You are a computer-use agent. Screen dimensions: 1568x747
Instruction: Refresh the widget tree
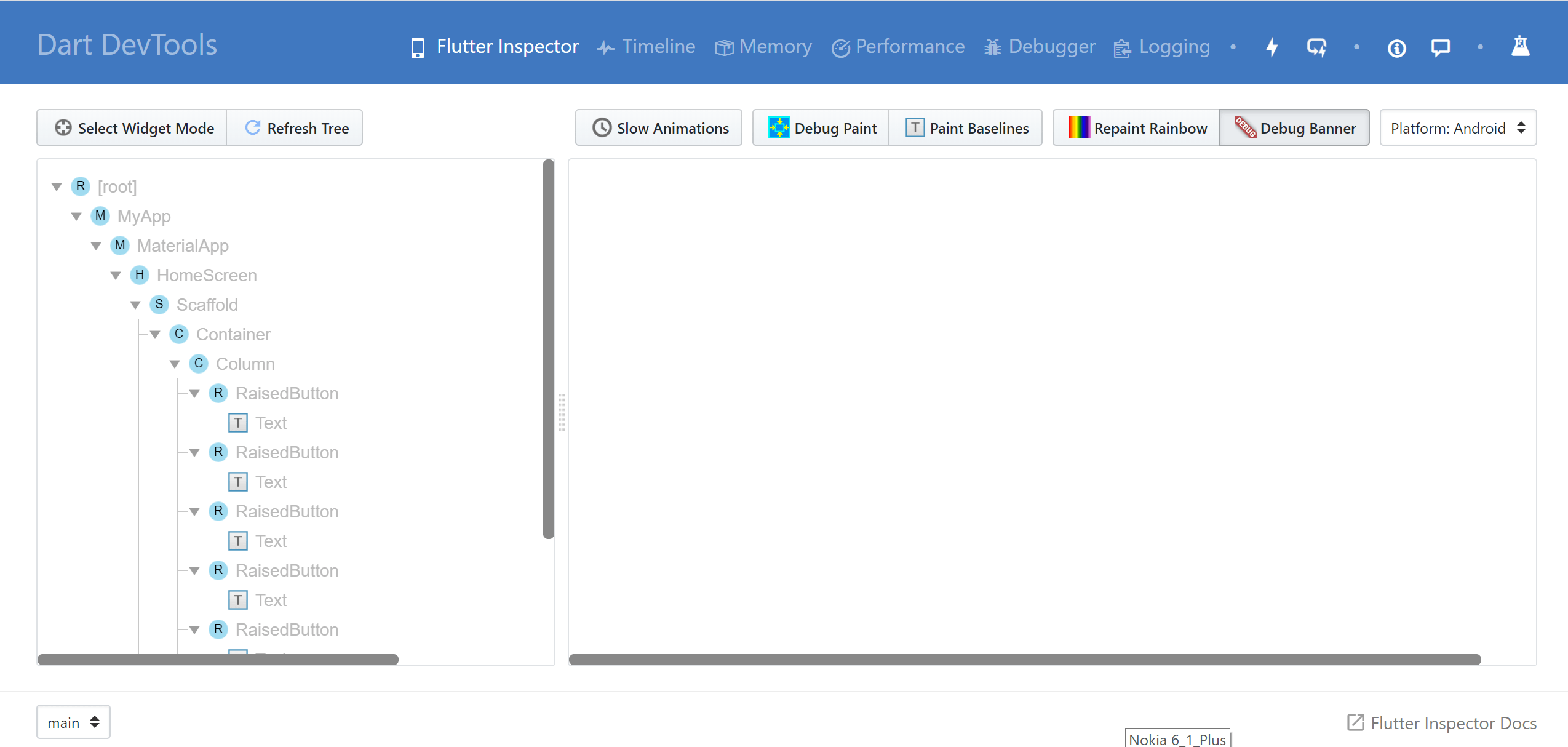tap(295, 127)
